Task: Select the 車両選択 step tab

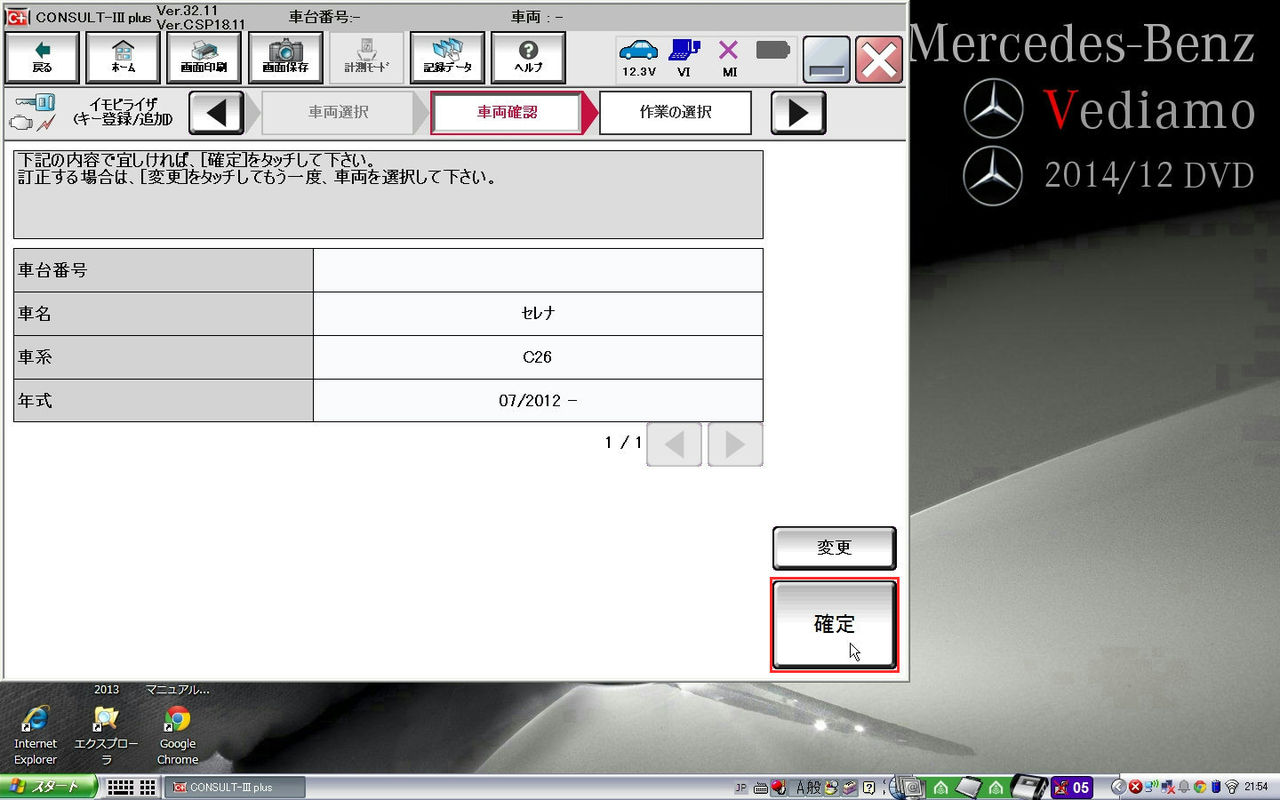Action: [338, 112]
